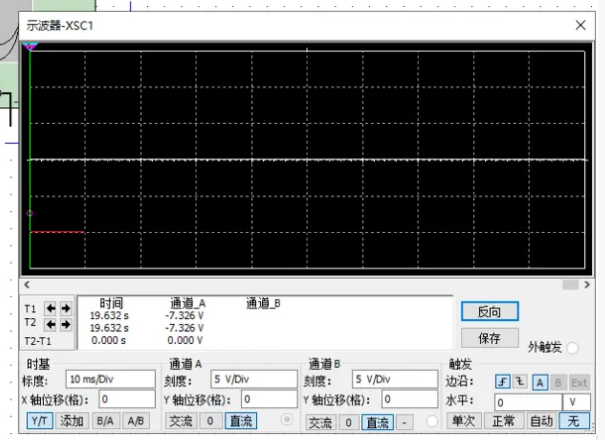Screen dimensions: 605x441
Task: Select 添加 (Add) display mode
Action: pos(72,421)
